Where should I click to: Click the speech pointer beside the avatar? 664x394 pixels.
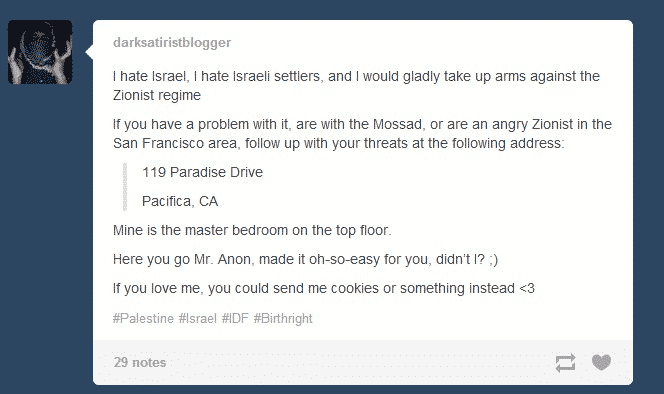(x=89, y=52)
